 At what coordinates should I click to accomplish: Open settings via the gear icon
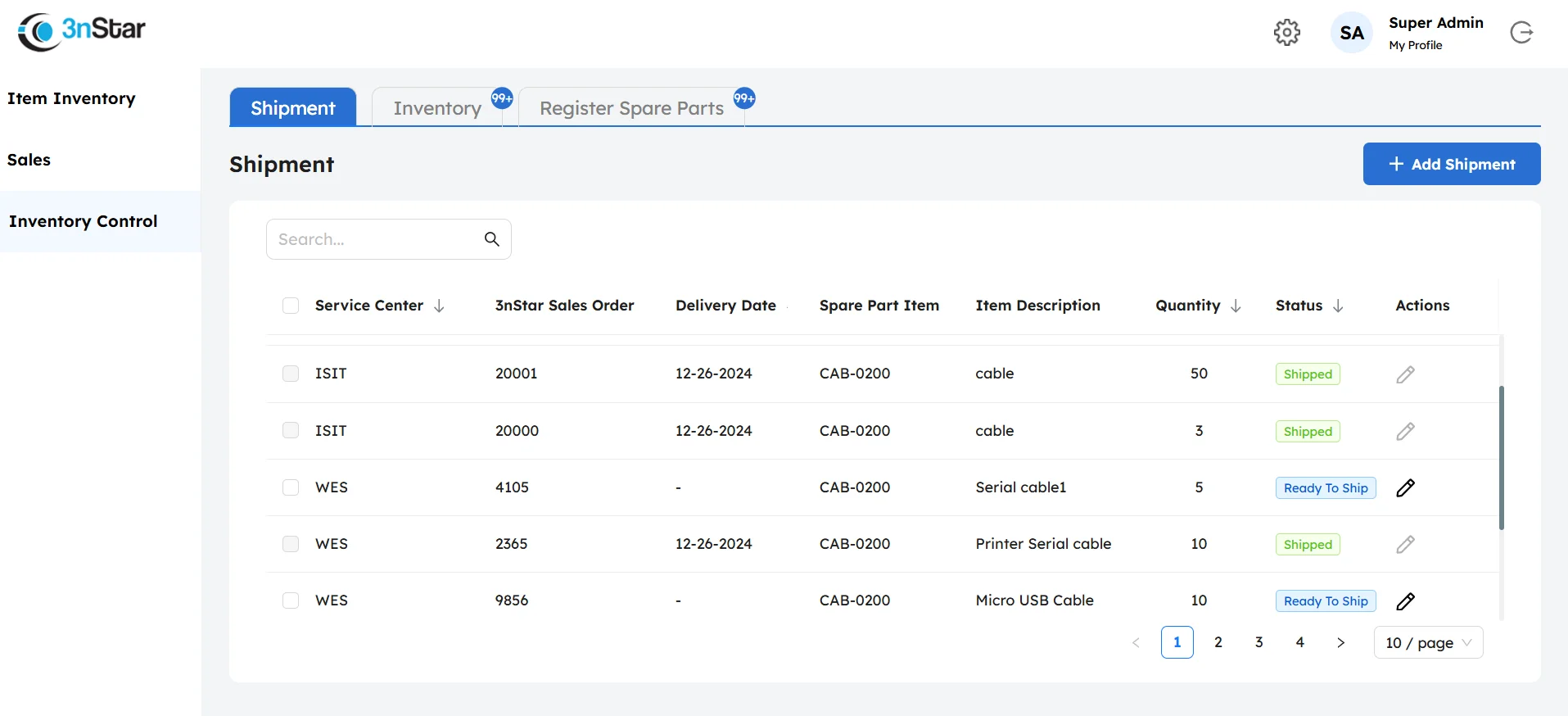click(1286, 33)
